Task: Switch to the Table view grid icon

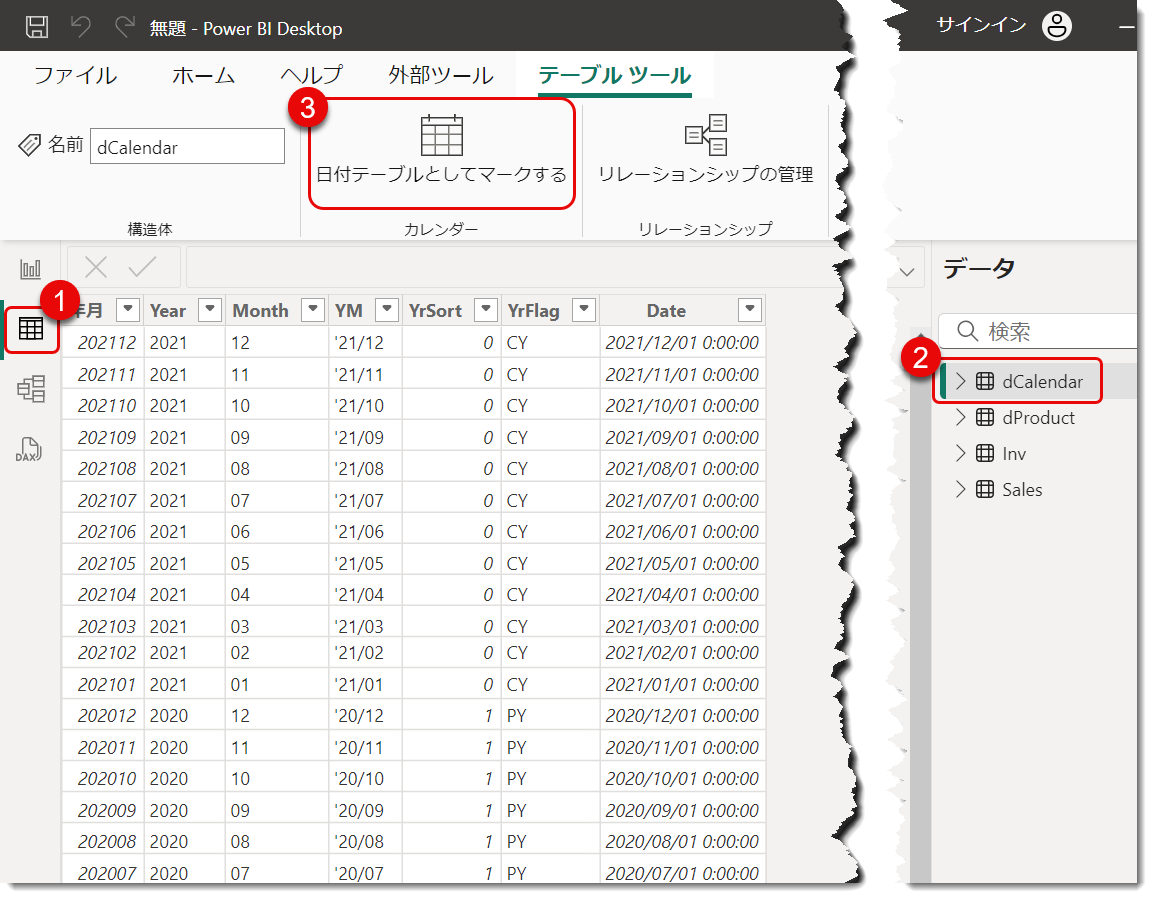Action: 31,328
